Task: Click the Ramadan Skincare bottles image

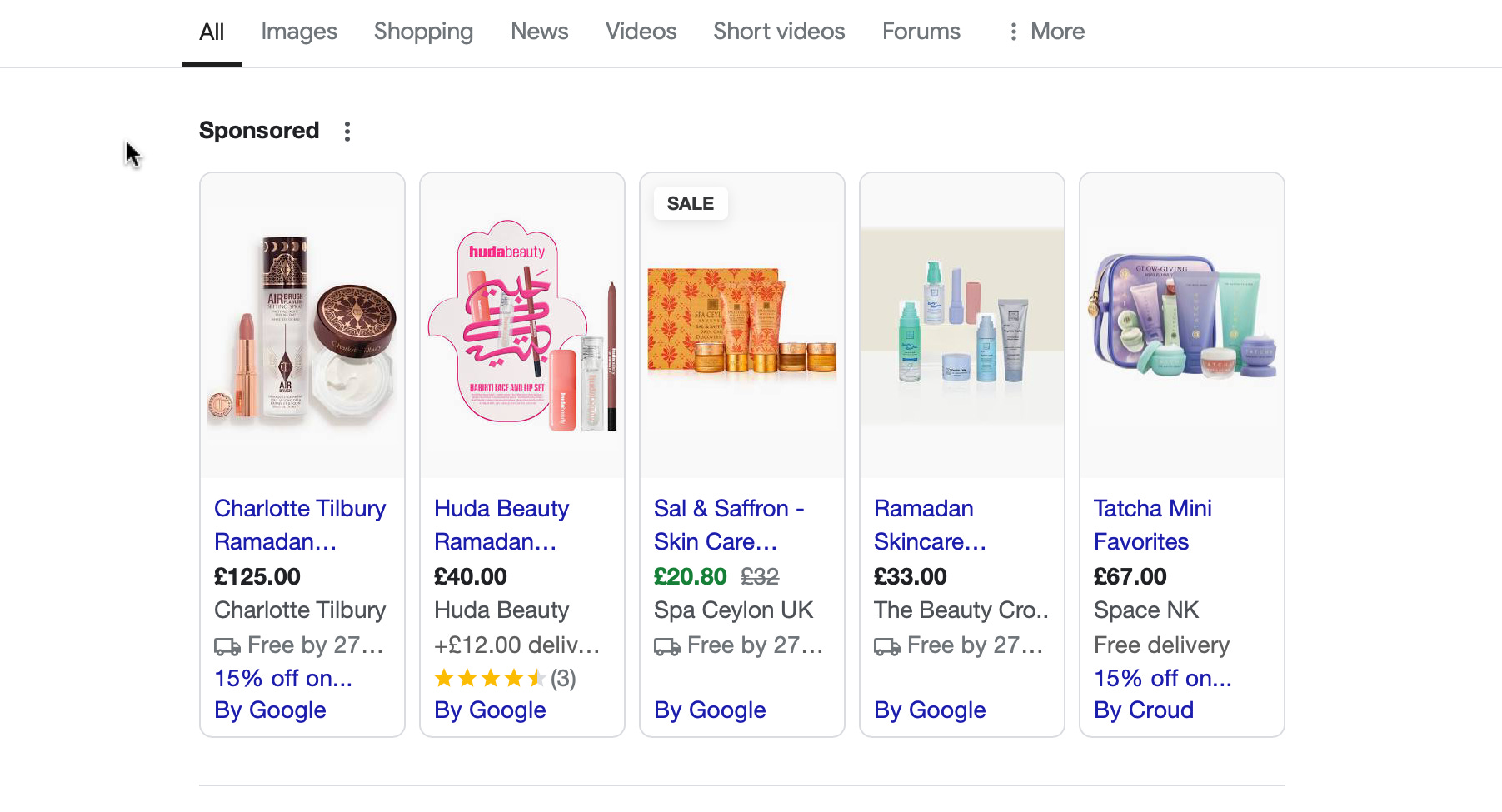Action: (962, 326)
